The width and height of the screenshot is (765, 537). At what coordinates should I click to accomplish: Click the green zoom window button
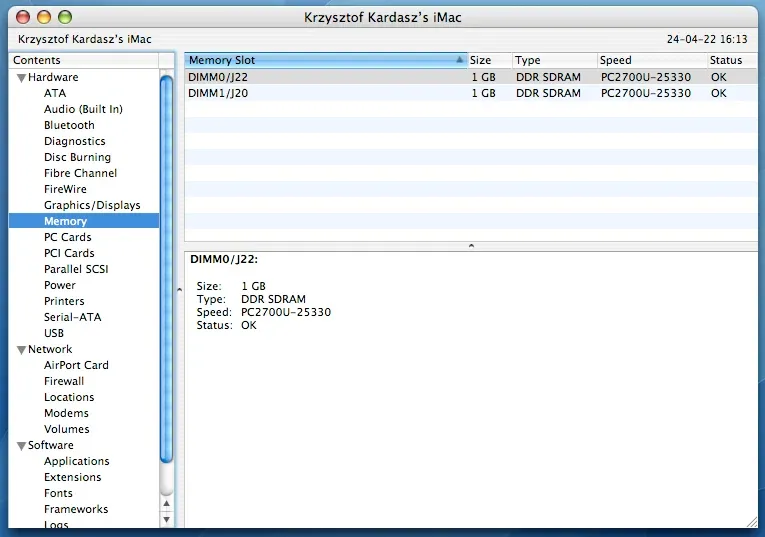[65, 17]
